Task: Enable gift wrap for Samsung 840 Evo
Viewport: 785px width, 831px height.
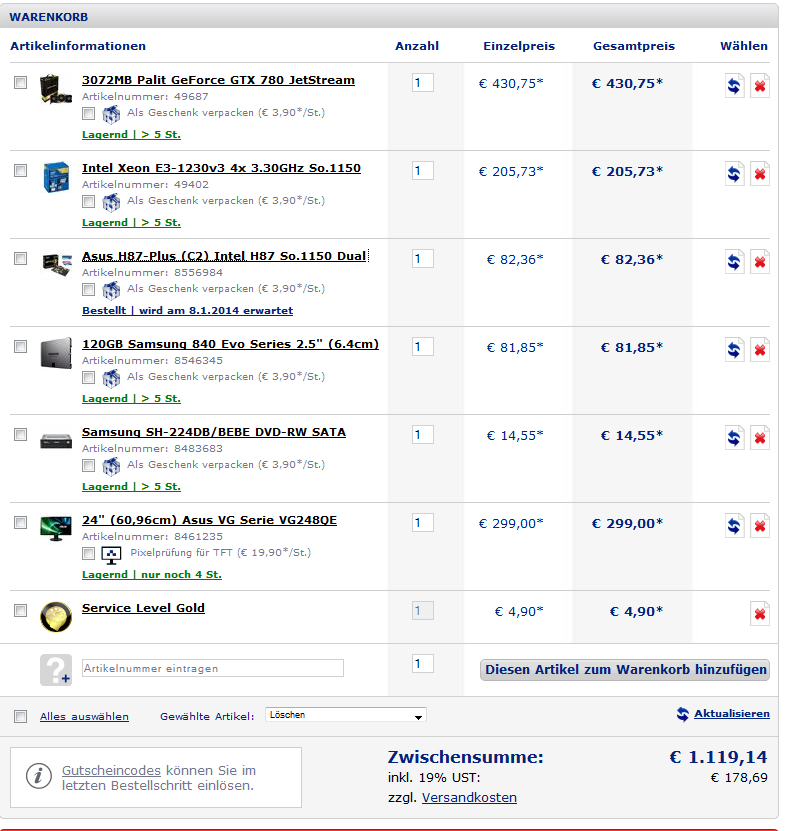Action: 88,377
